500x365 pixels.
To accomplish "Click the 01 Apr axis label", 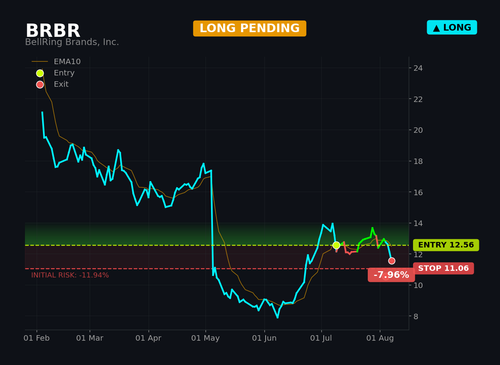I will click(x=148, y=338).
